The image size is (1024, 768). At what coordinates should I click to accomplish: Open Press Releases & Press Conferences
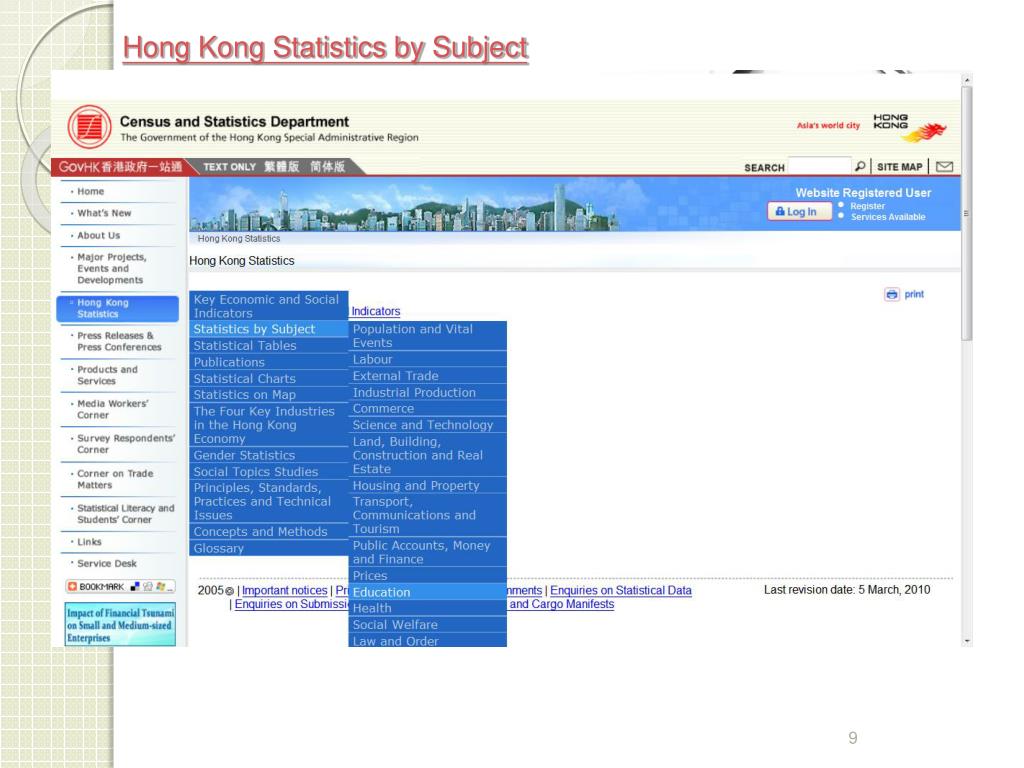pos(119,342)
